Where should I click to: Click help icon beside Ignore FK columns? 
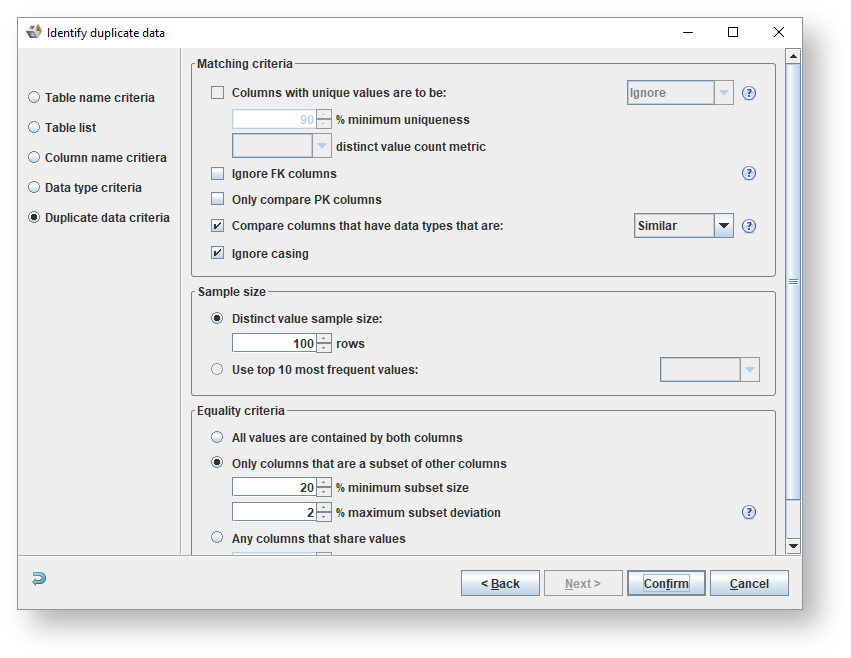pos(748,173)
